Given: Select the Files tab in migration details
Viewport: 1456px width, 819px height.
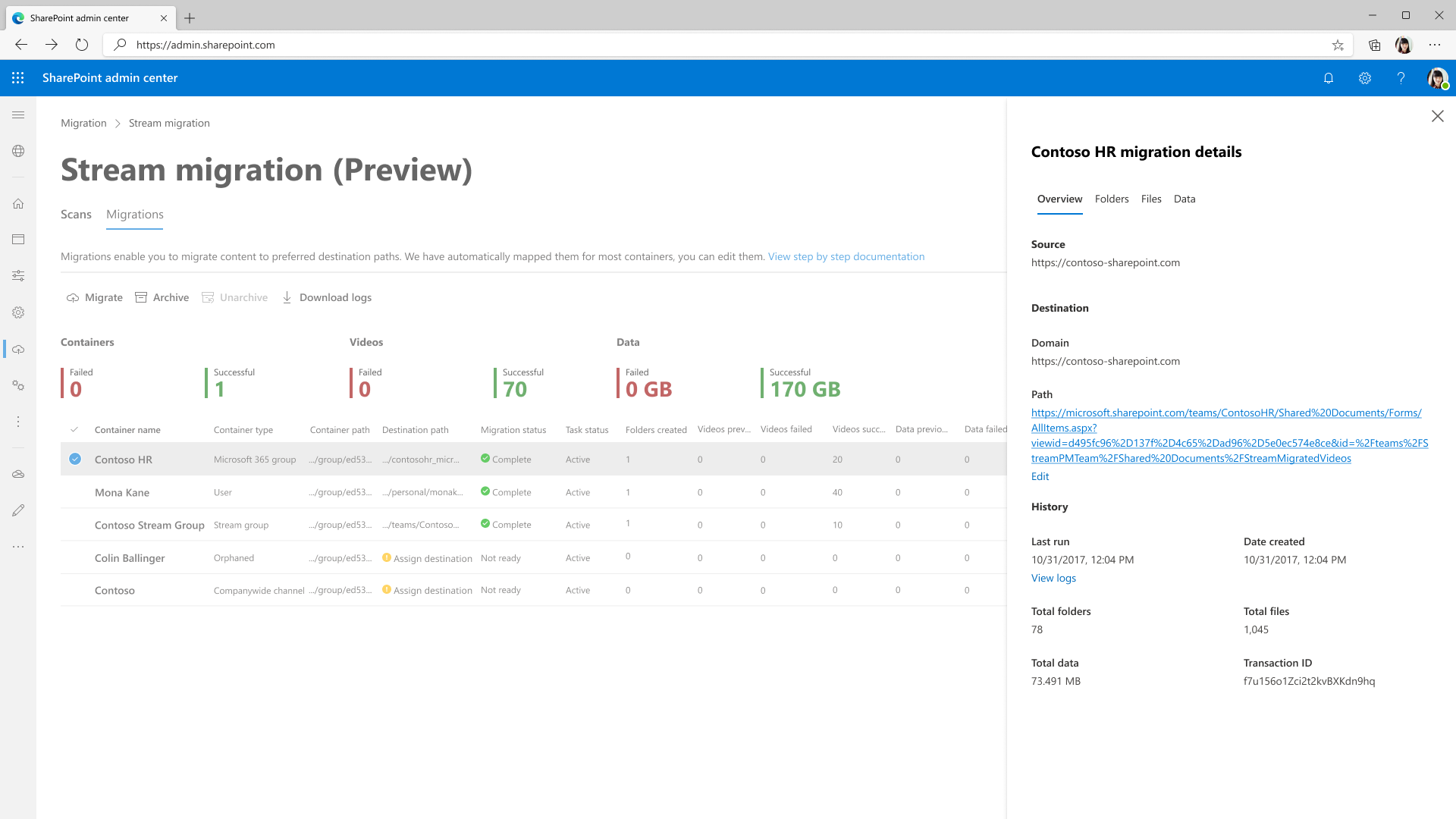Looking at the screenshot, I should tap(1151, 198).
